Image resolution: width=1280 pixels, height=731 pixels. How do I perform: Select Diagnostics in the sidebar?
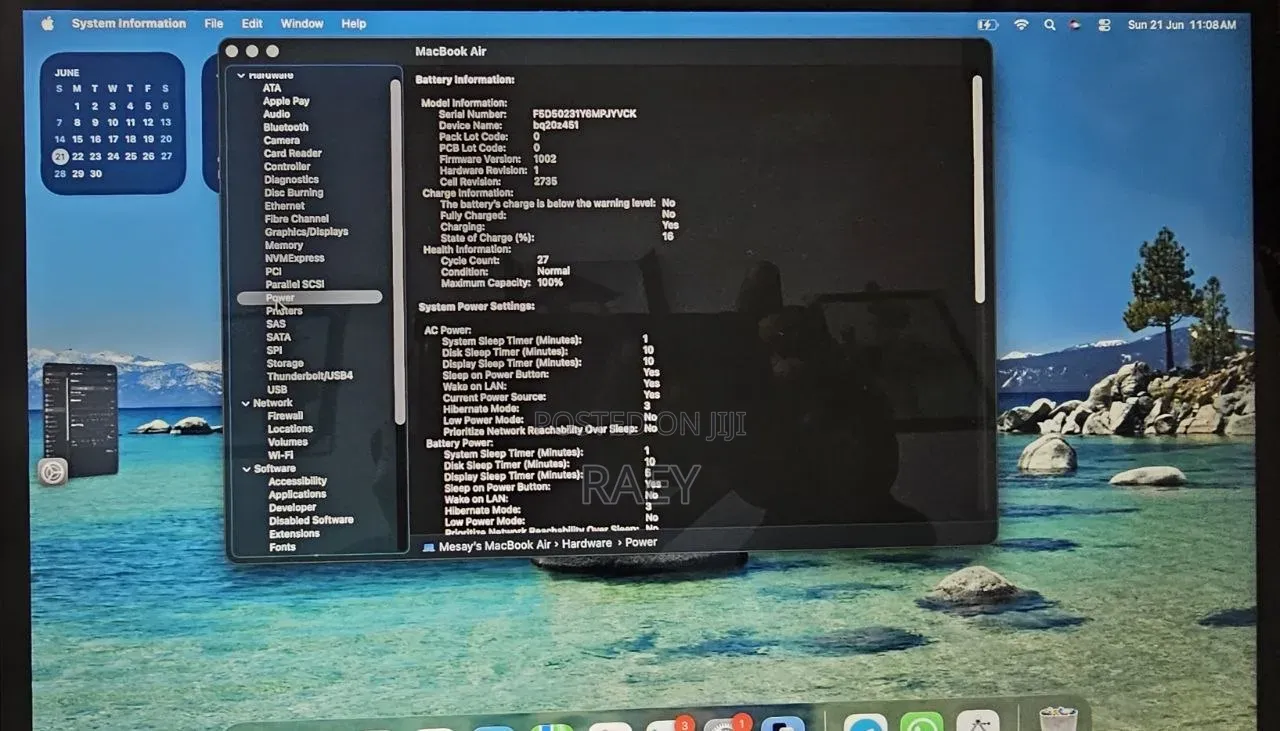click(291, 180)
